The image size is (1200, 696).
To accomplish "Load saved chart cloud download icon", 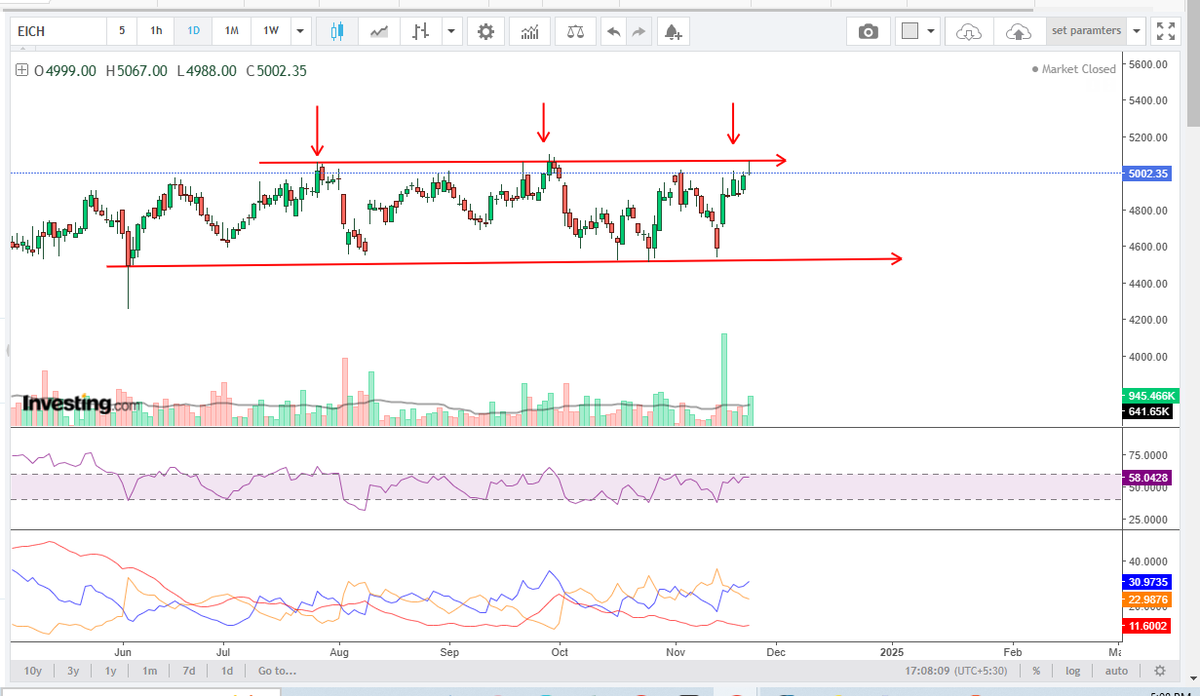I will [968, 31].
